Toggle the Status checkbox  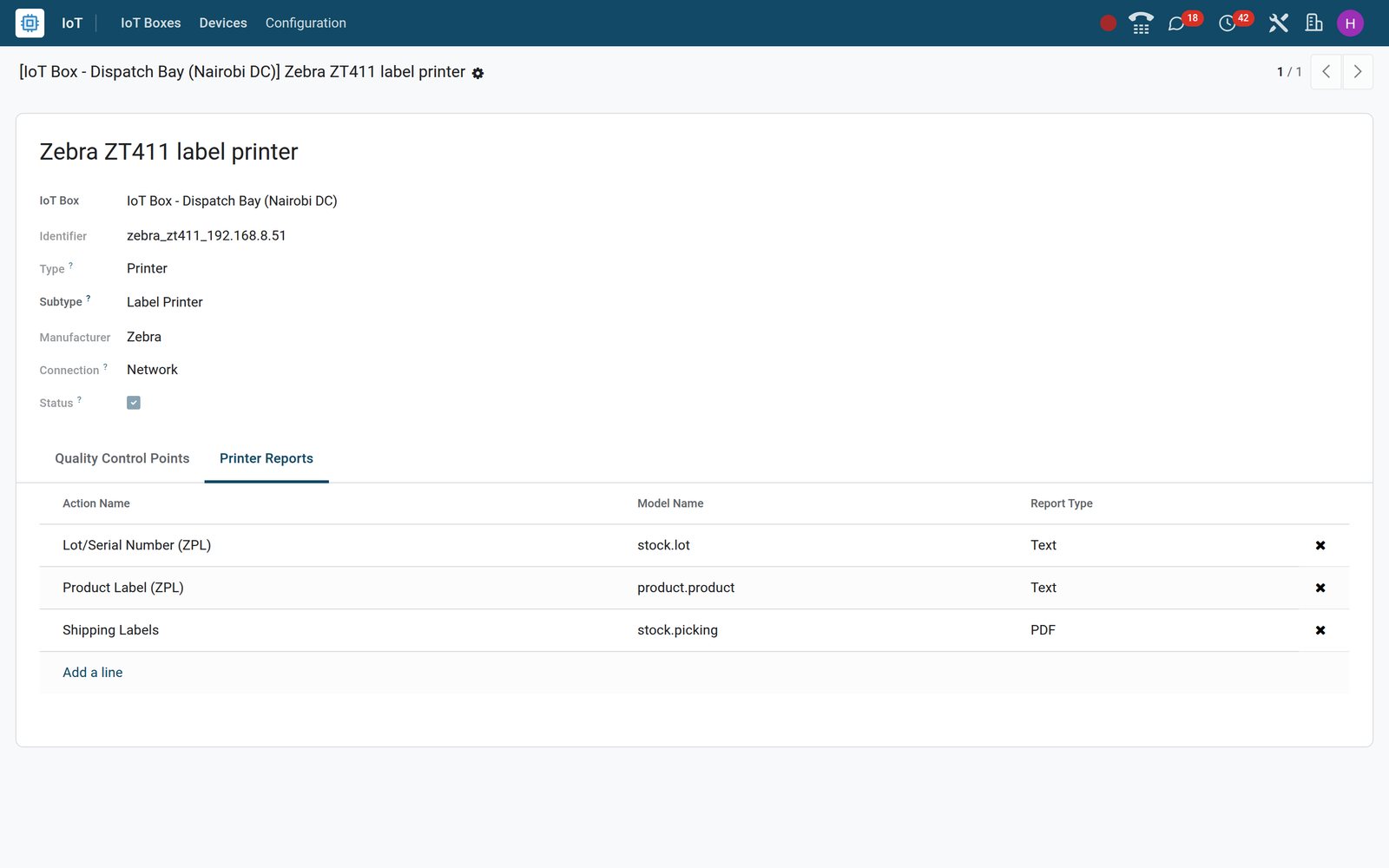(134, 403)
